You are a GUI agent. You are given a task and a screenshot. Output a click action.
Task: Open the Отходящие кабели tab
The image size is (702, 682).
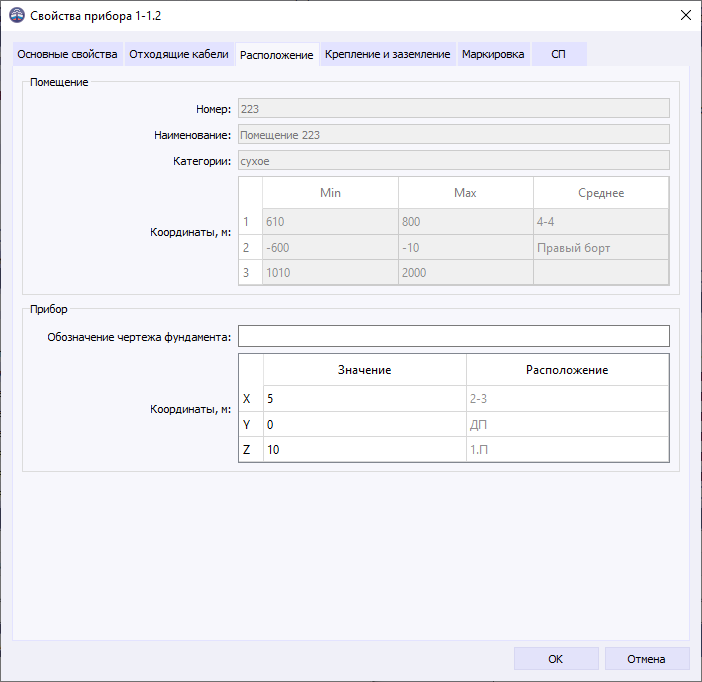coord(179,54)
